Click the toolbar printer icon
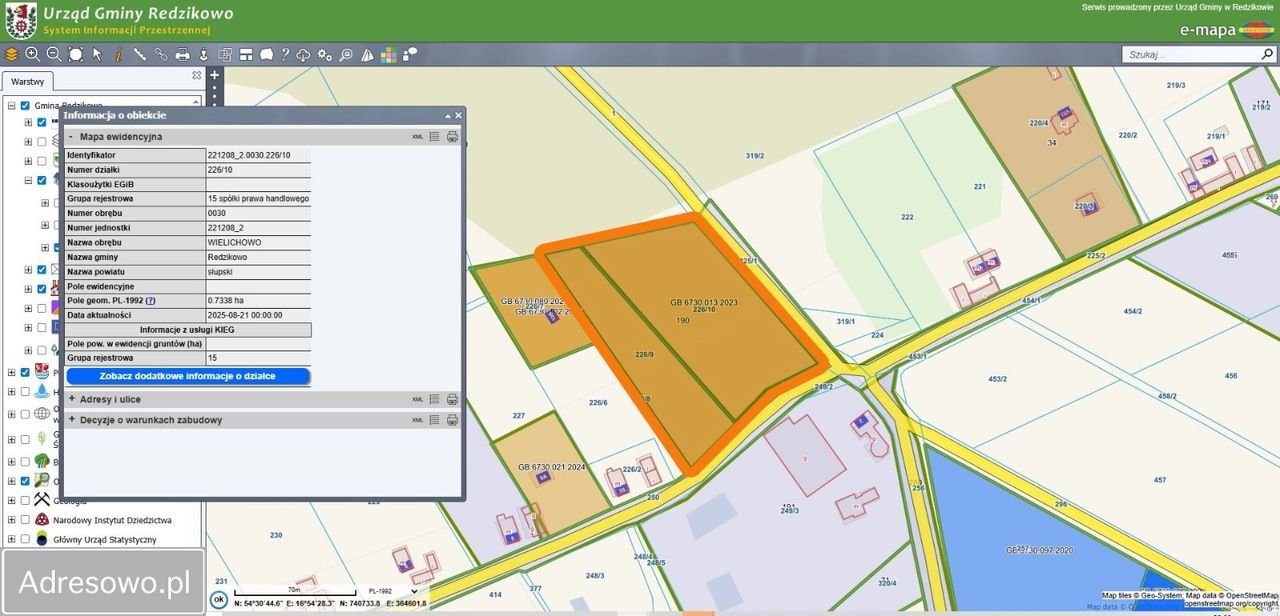The width and height of the screenshot is (1280, 616). tap(182, 54)
